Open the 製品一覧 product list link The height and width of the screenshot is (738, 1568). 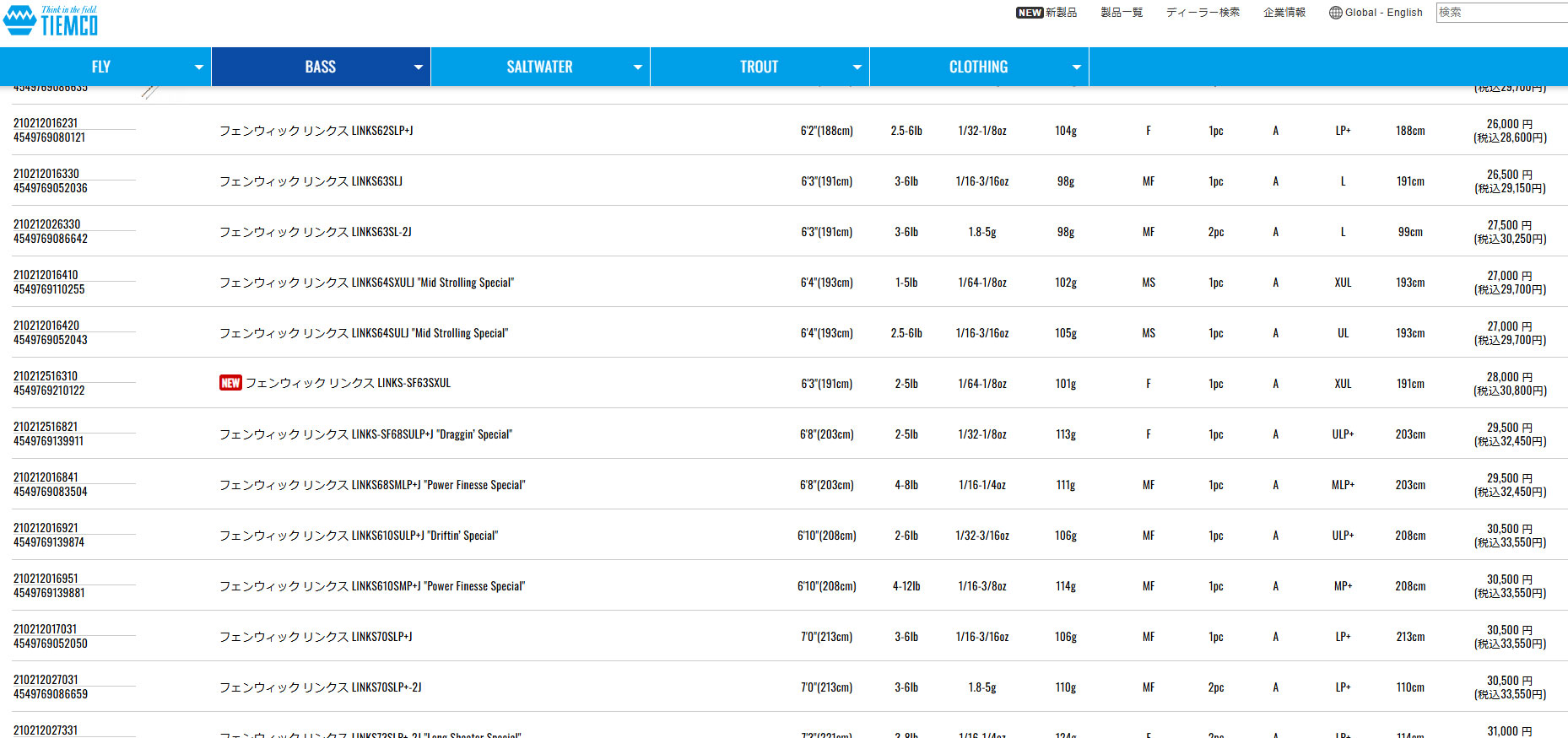point(1122,13)
